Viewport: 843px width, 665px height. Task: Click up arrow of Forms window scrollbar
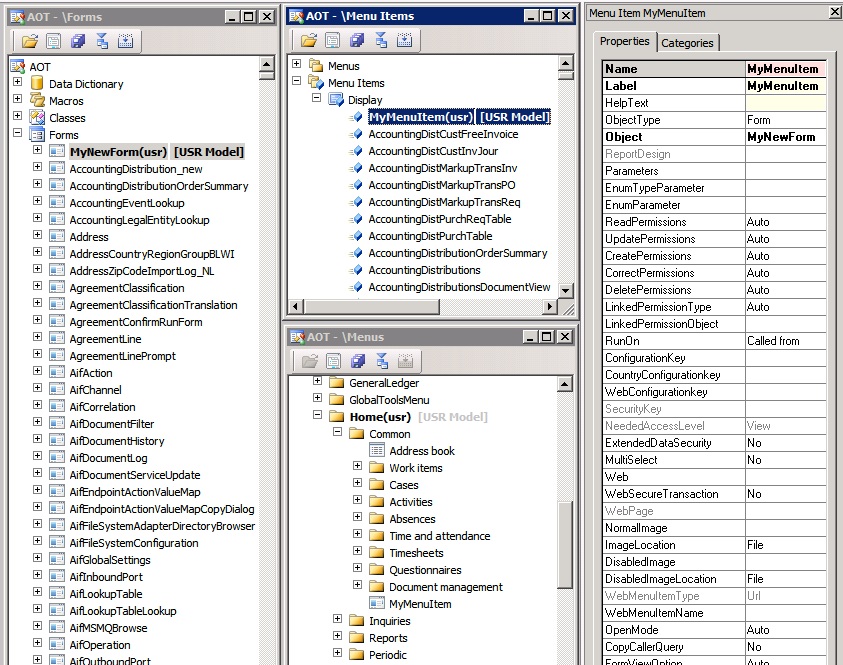[267, 64]
